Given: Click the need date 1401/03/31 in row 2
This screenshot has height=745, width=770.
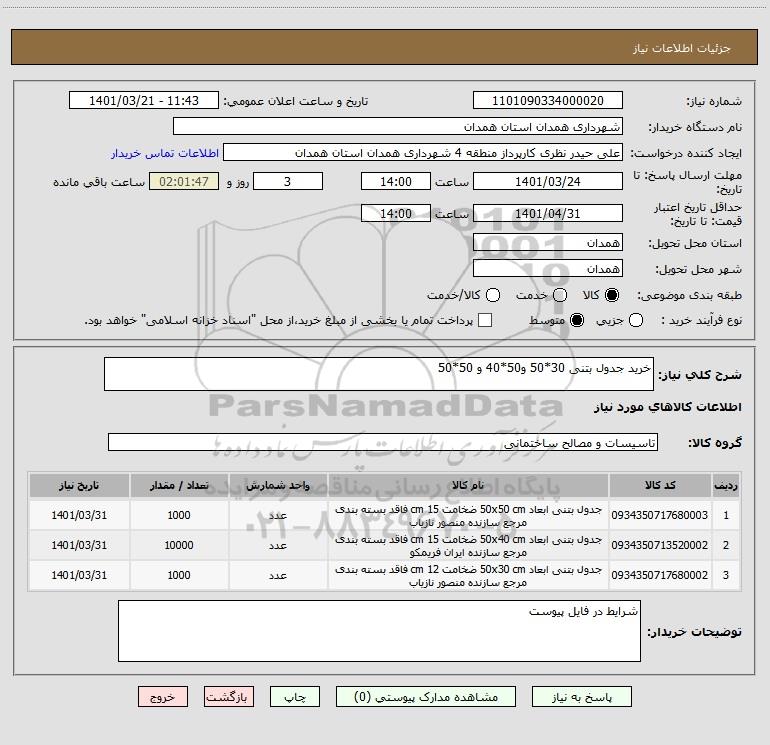Looking at the screenshot, I should [x=79, y=545].
